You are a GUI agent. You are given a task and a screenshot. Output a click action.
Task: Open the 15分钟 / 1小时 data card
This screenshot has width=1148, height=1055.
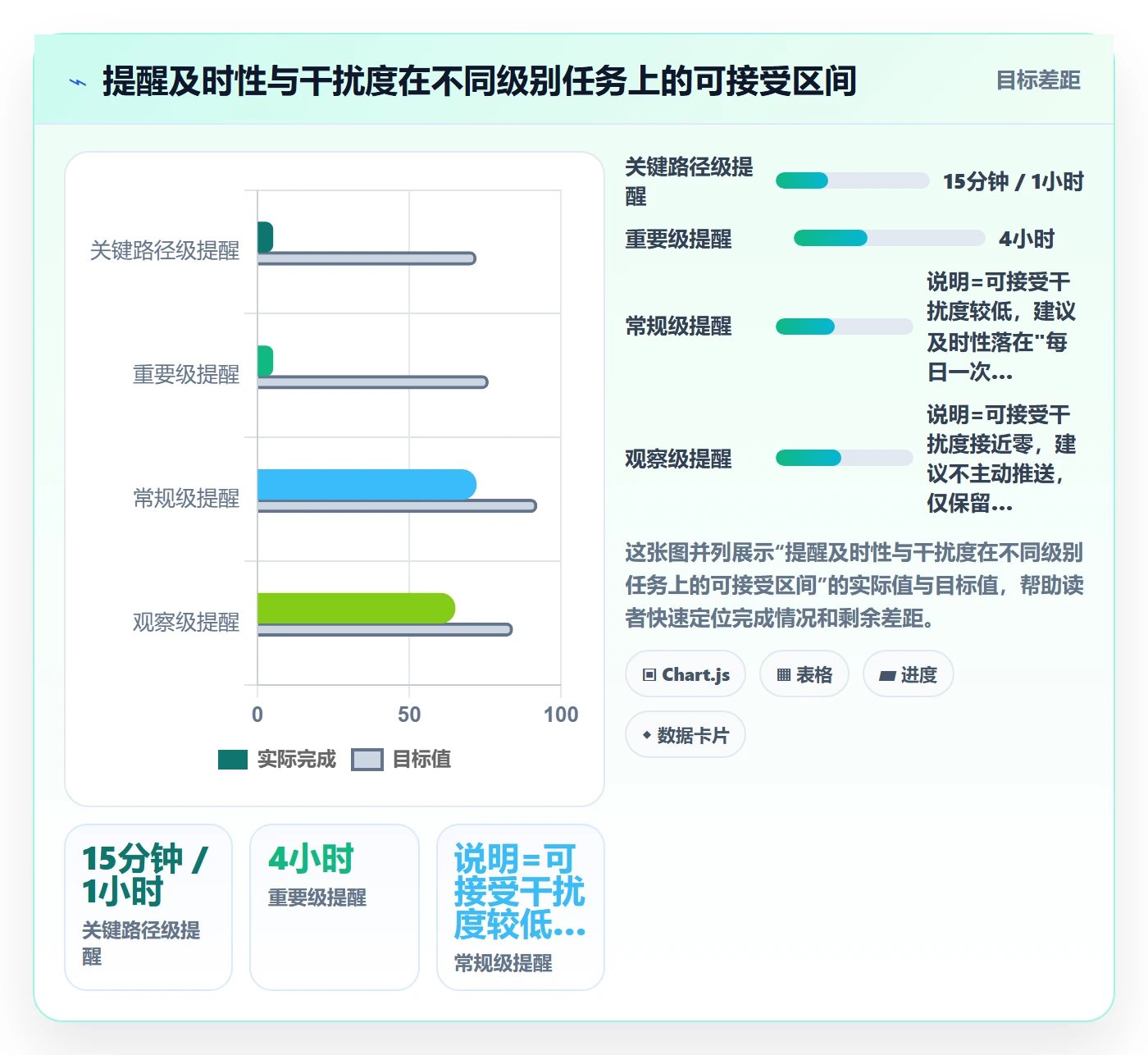pos(148,907)
